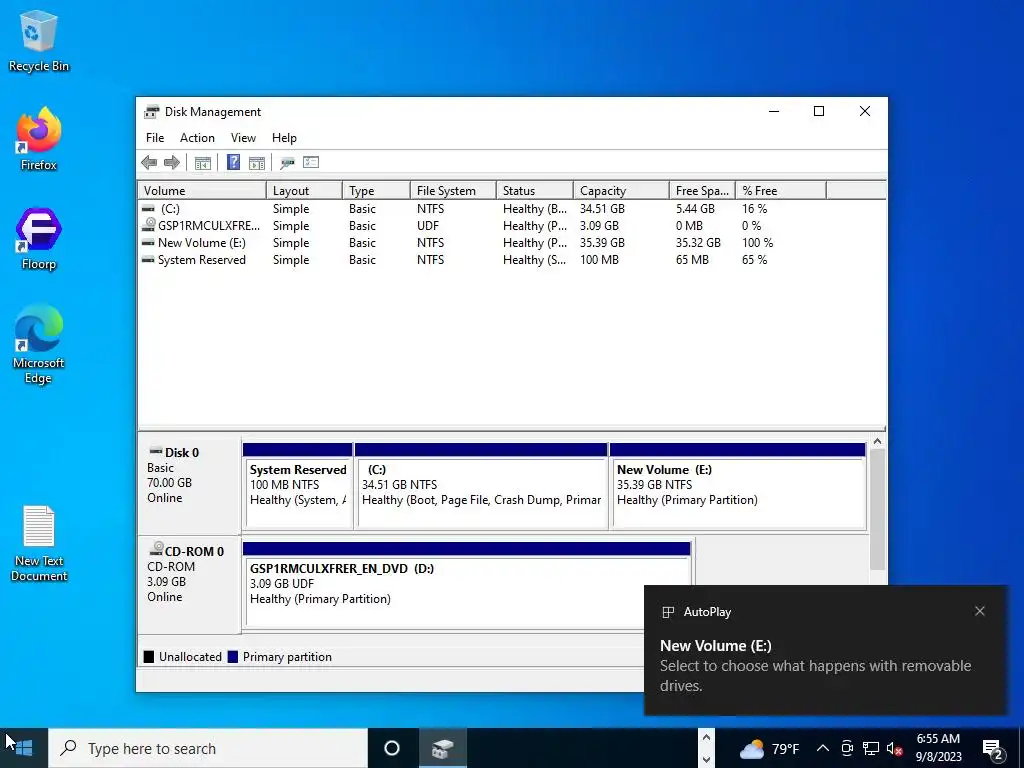1024x768 pixels.
Task: Sort by the % Free column header
Action: [x=781, y=191]
